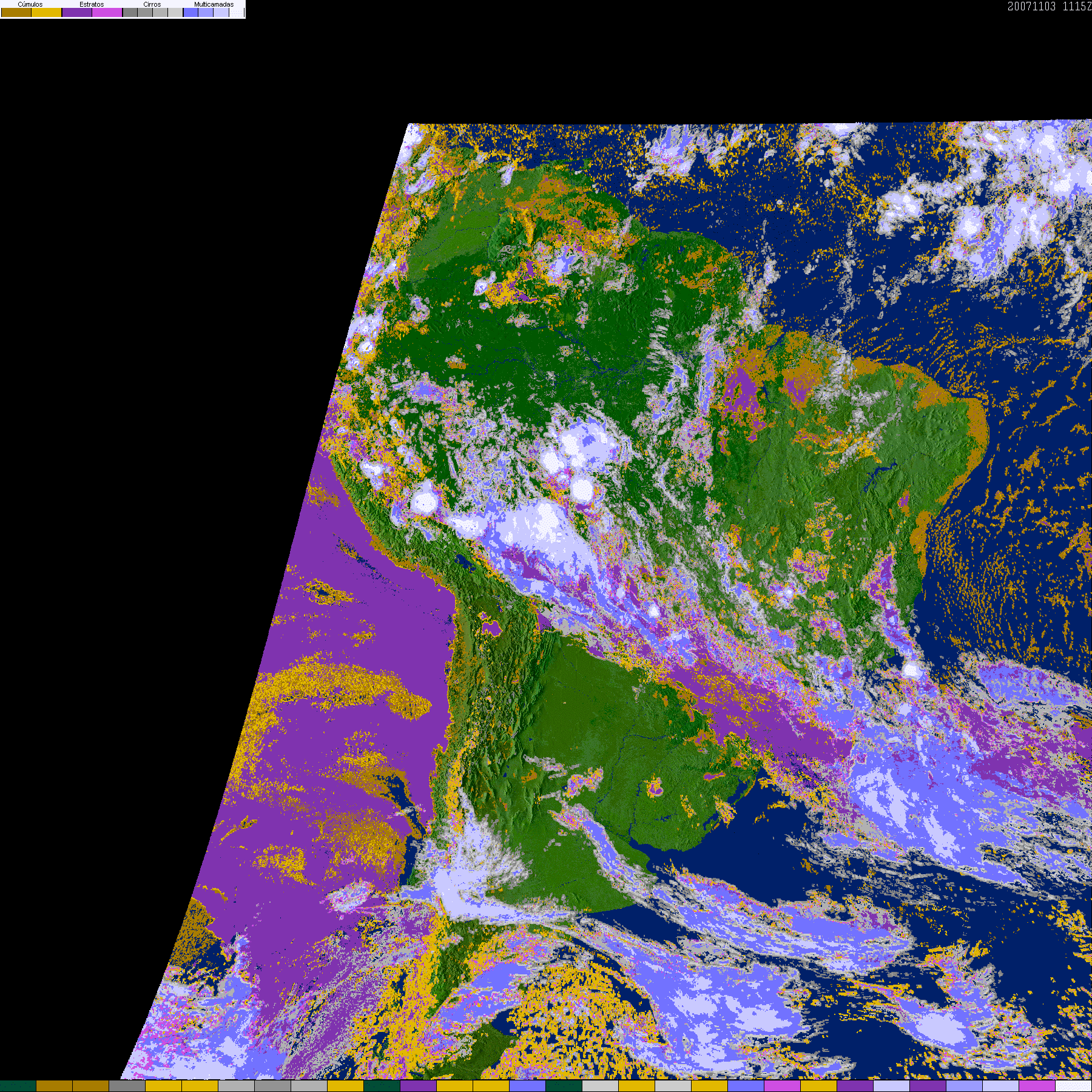The height and width of the screenshot is (1092, 1092).
Task: Choose the lightest gray Cirros legend swatch
Action: pyautogui.click(x=175, y=12)
